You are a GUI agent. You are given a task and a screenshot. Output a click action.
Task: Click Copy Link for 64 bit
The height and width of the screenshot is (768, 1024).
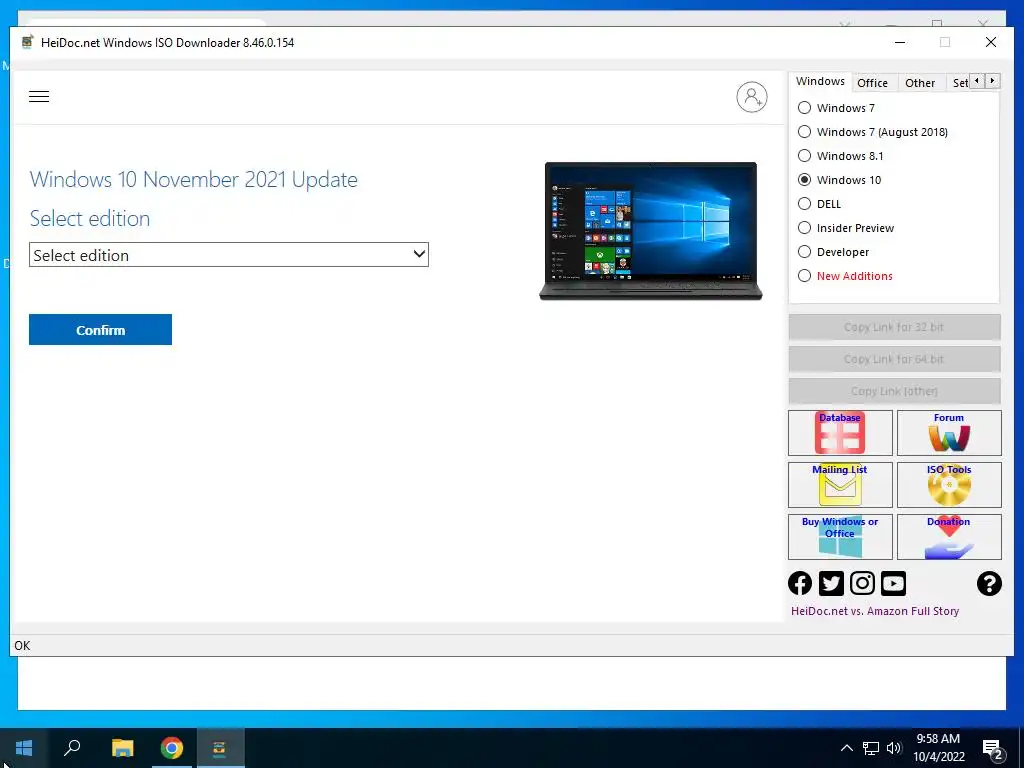tap(894, 359)
